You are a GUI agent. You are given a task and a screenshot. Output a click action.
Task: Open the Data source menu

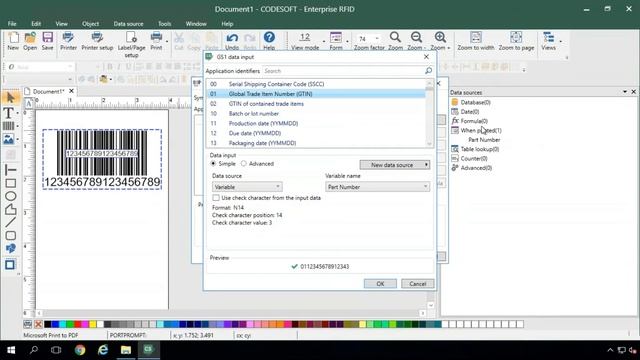(128, 24)
